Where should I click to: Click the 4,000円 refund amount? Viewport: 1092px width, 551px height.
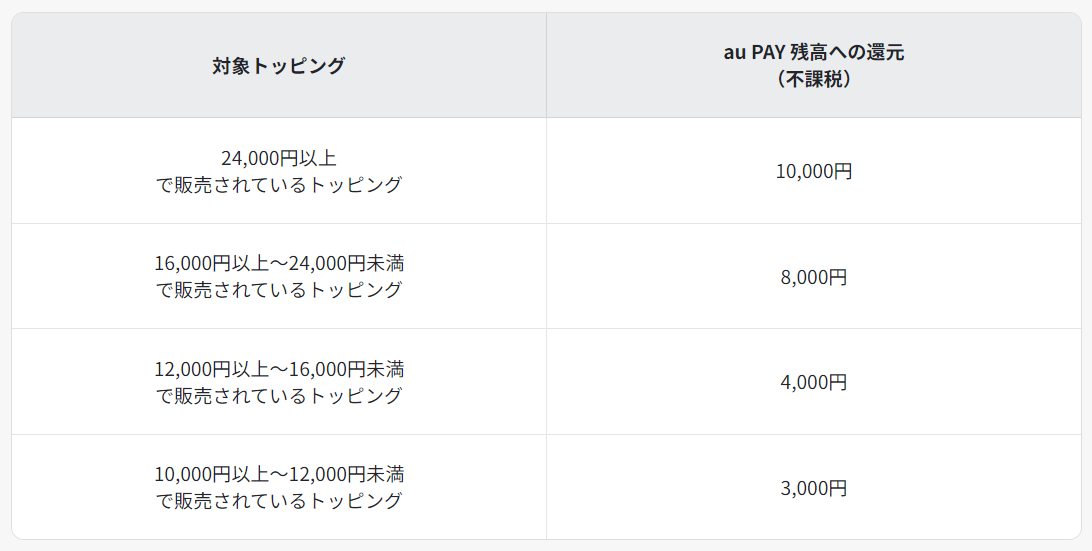pyautogui.click(x=813, y=382)
